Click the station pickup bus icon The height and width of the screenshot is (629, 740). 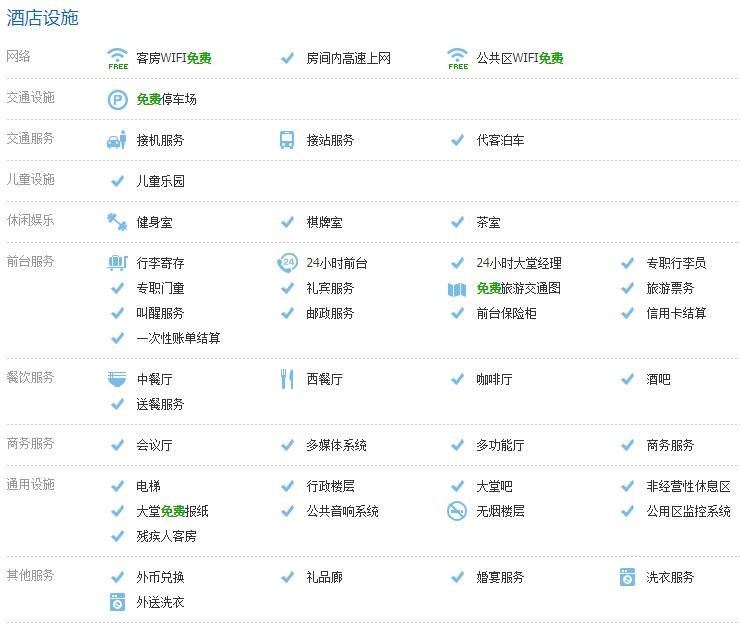(287, 141)
